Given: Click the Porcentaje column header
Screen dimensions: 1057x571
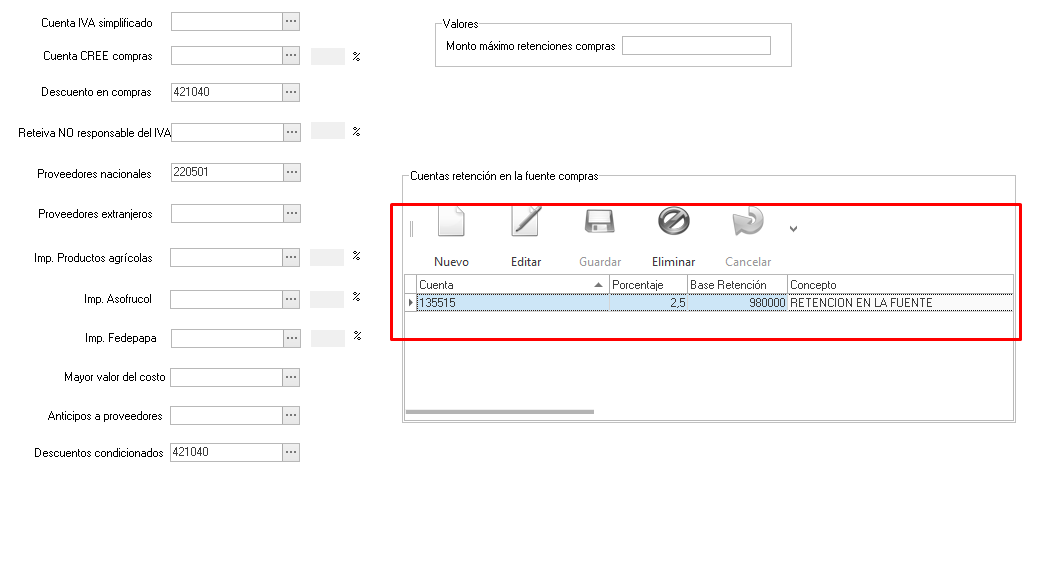Looking at the screenshot, I should (x=648, y=285).
